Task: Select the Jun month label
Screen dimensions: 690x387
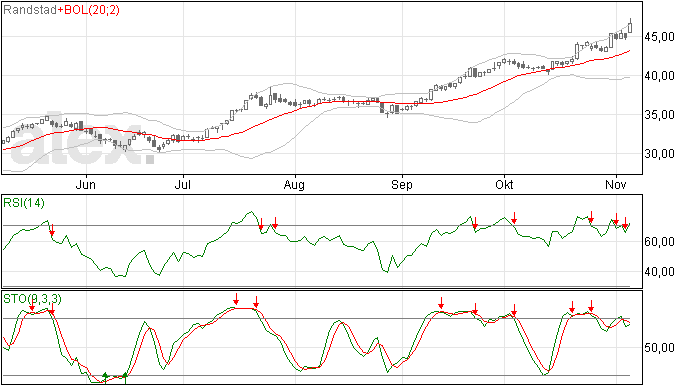Action: [85, 184]
